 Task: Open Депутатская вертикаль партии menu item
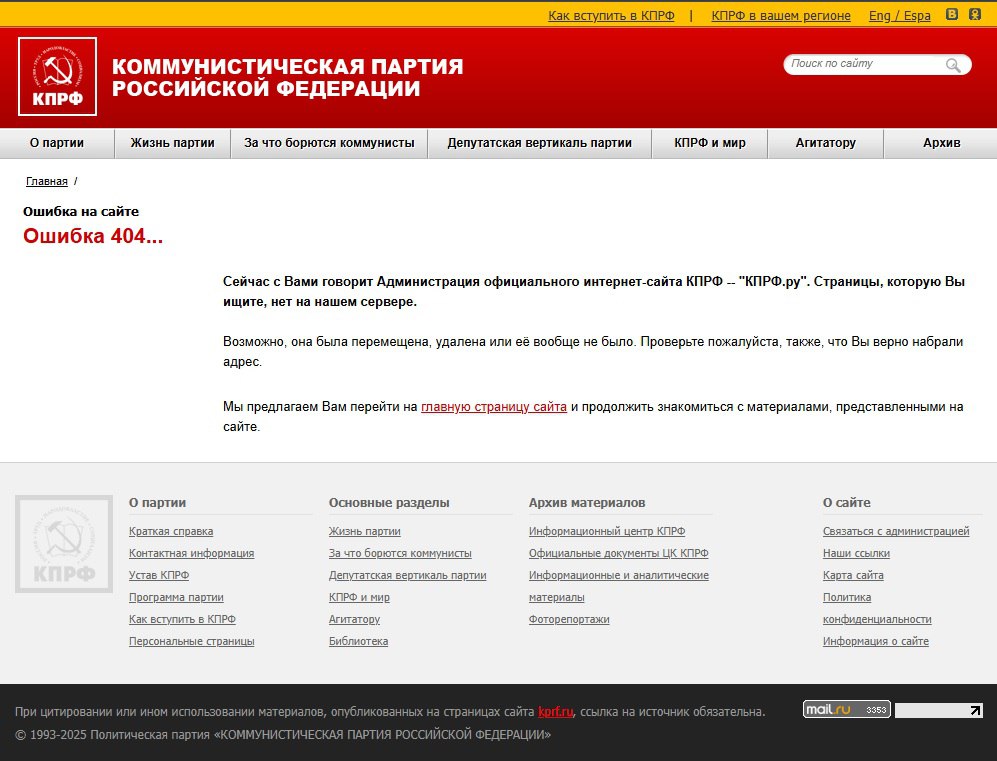[x=539, y=143]
